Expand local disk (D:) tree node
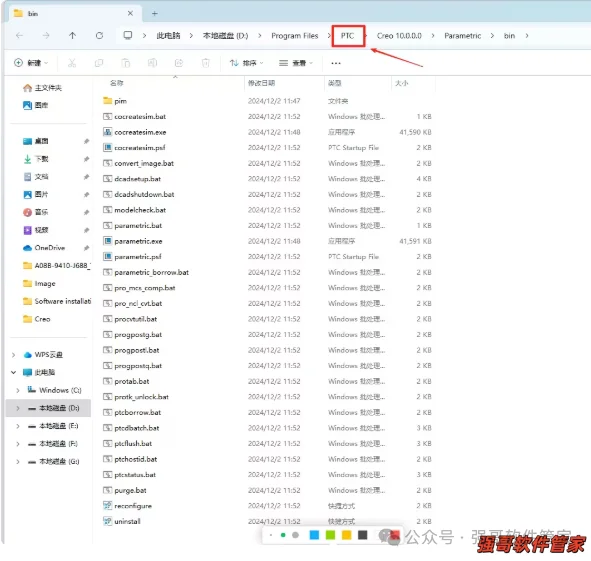This screenshot has width=591, height=561. pos(18,408)
